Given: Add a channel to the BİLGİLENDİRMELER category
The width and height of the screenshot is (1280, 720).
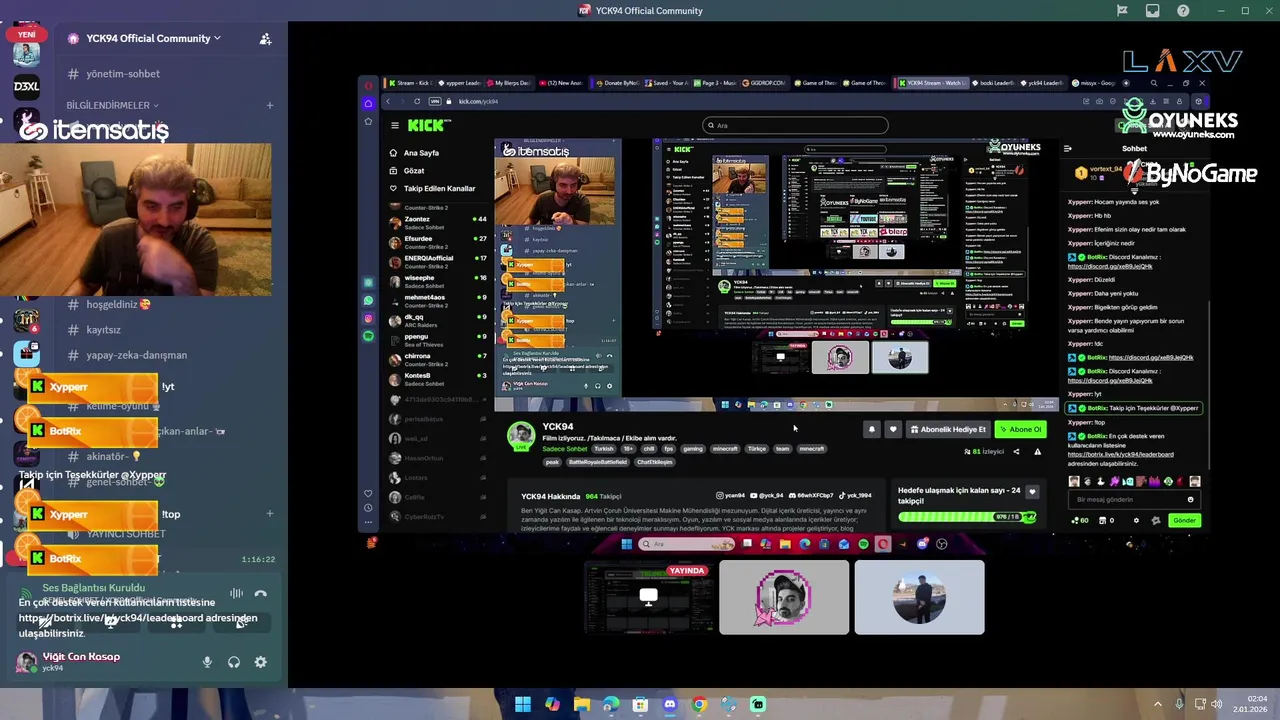Looking at the screenshot, I should 269,105.
